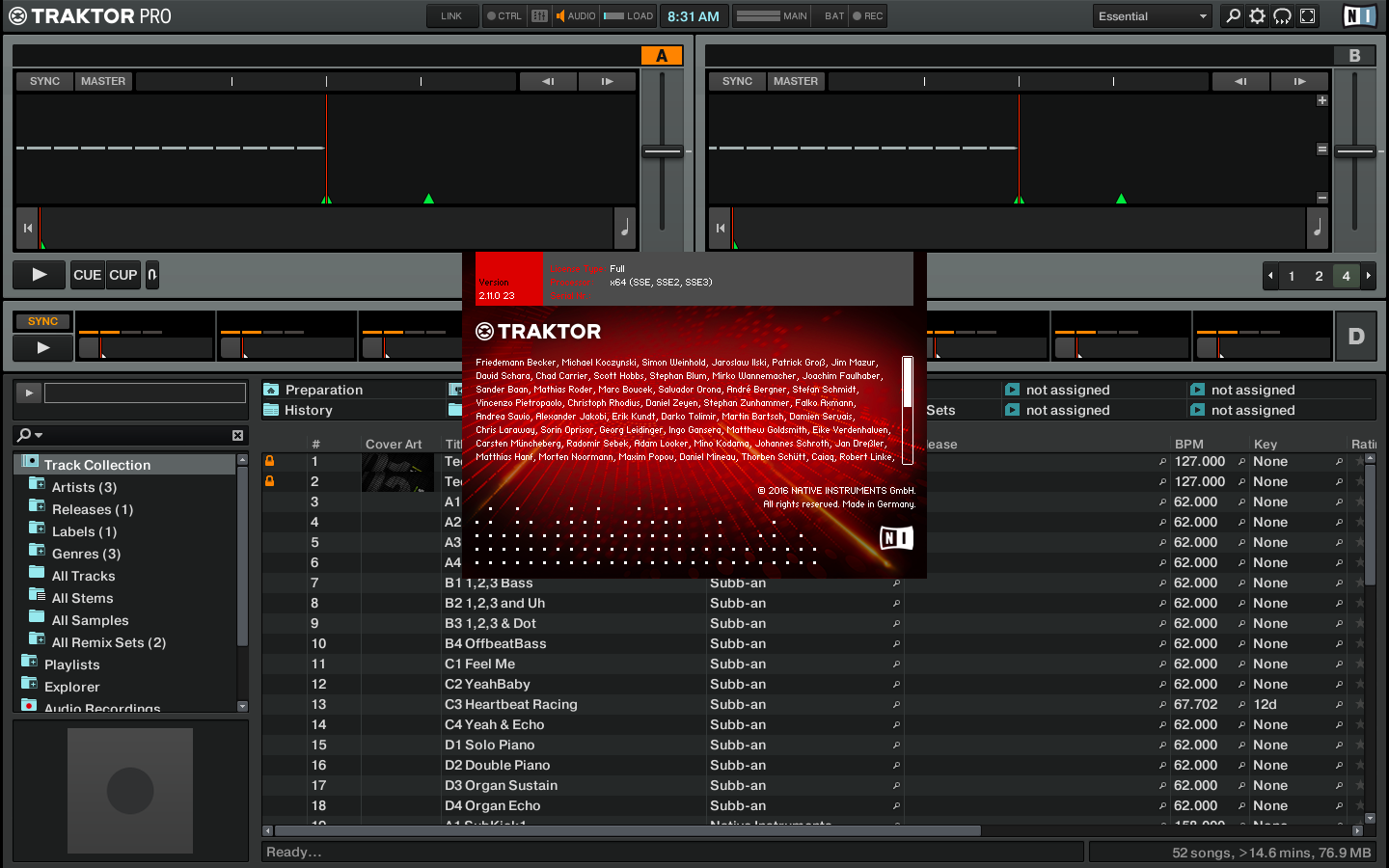
Task: Click the History folder icon
Action: pyautogui.click(x=271, y=410)
